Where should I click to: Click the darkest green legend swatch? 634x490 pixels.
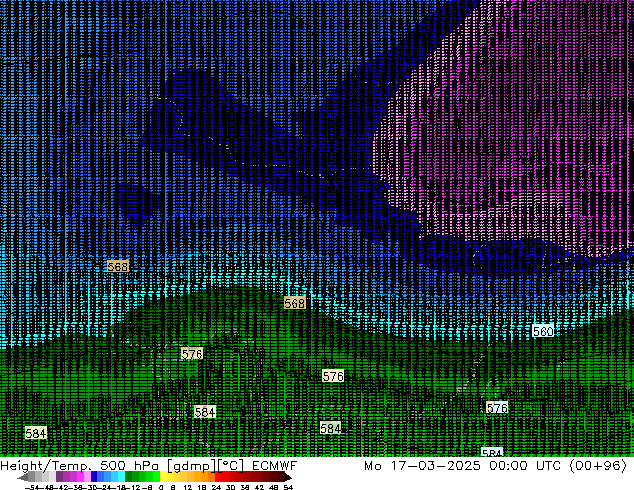(x=129, y=476)
